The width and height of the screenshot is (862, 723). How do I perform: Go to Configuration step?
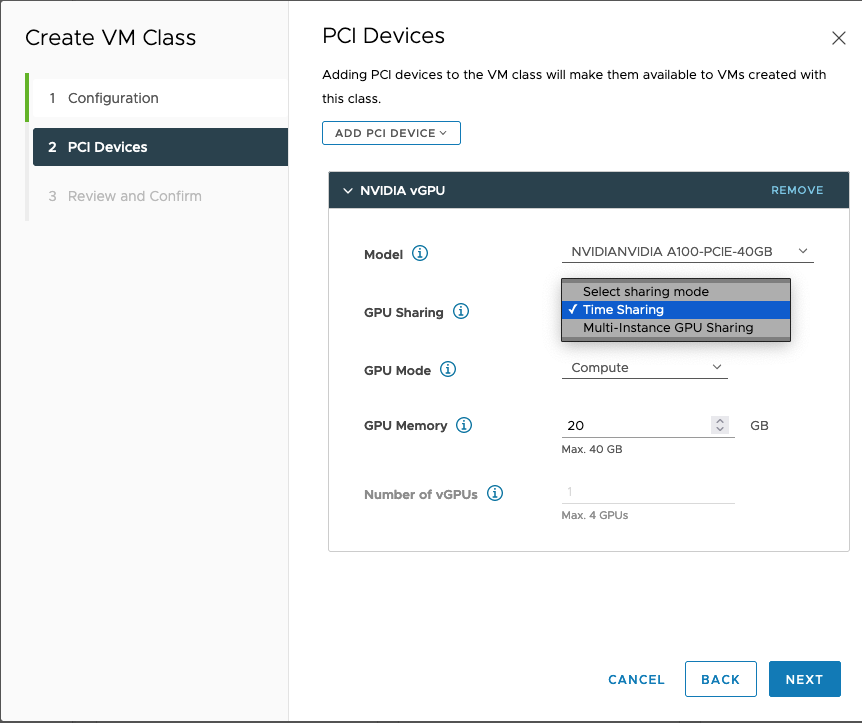[x=113, y=98]
